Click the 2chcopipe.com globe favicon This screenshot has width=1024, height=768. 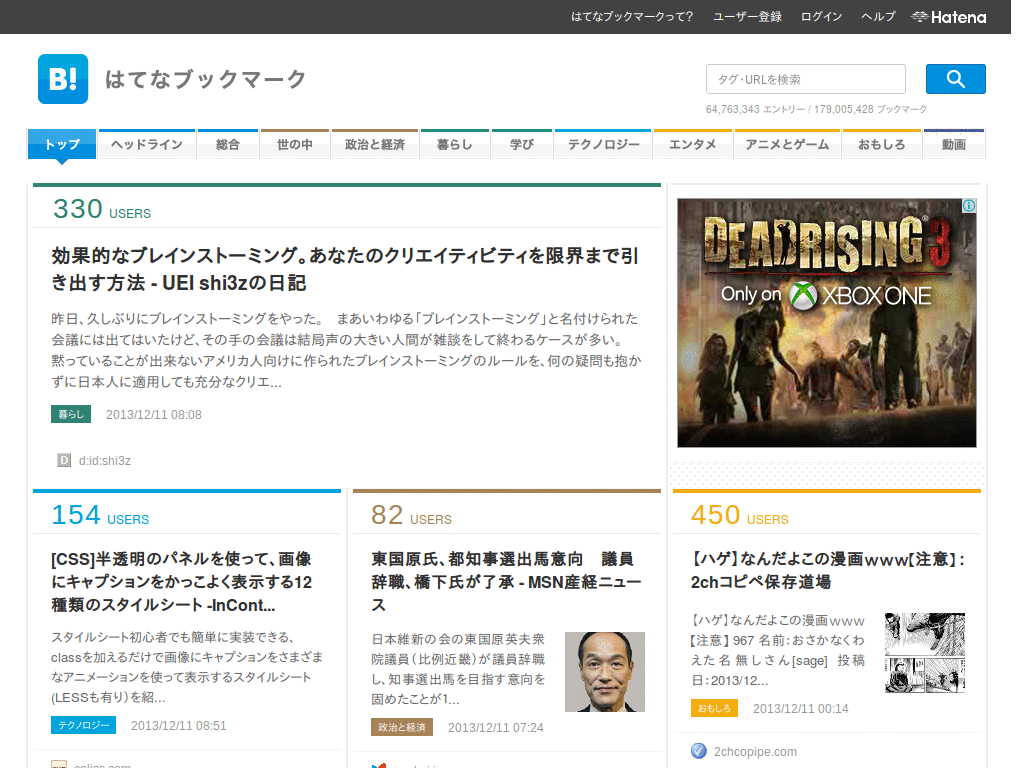699,751
